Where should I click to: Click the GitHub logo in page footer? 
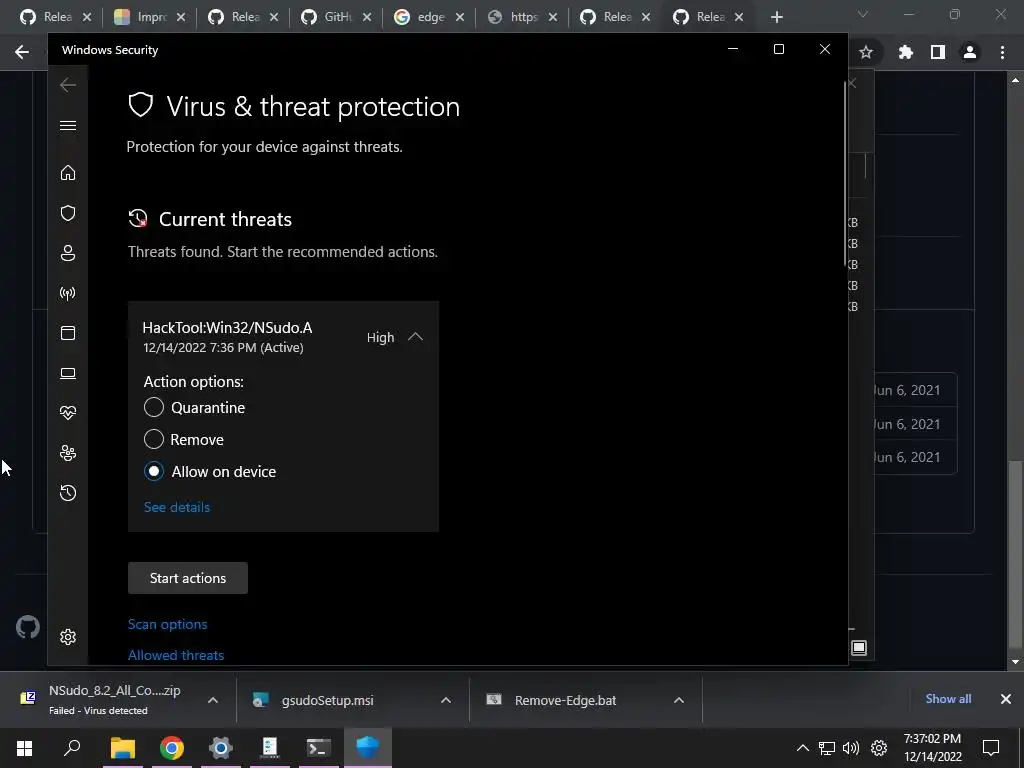click(x=27, y=627)
